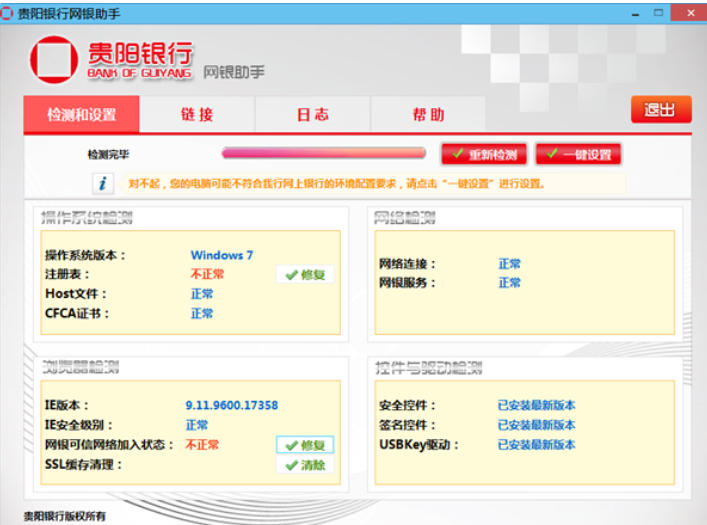The image size is (707, 525).
Task: Click the 操作系统版本 label
Action: [85, 255]
